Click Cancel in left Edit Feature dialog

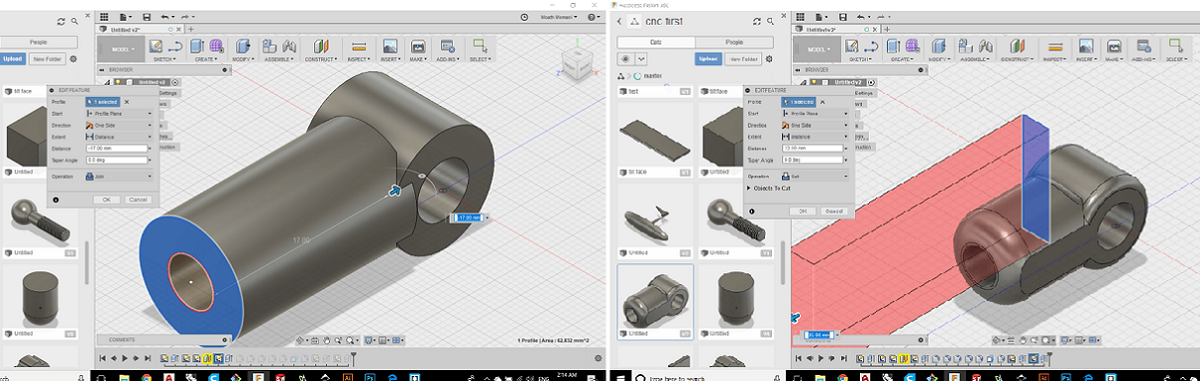138,199
